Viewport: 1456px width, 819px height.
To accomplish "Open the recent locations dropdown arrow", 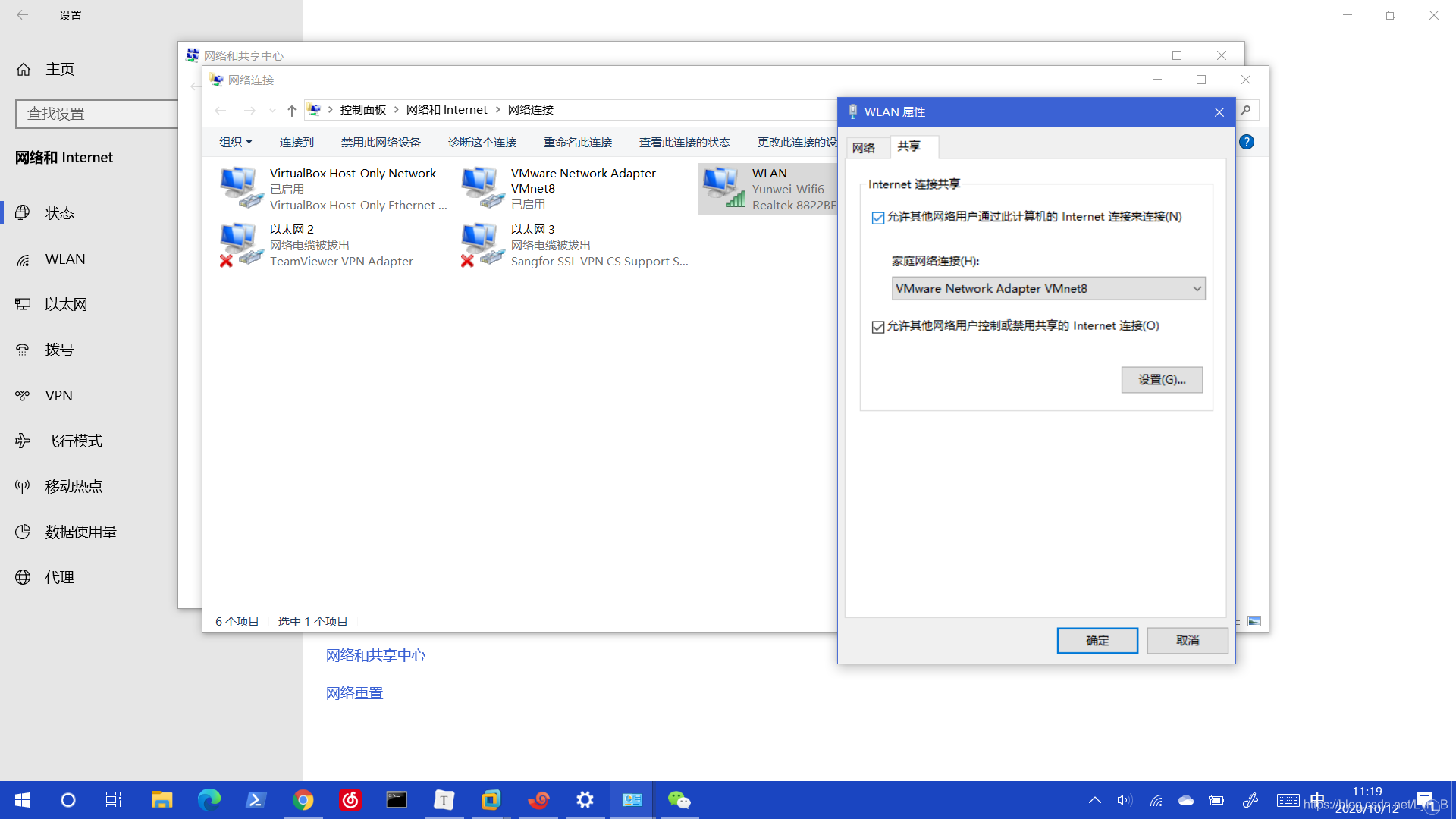I will click(272, 111).
